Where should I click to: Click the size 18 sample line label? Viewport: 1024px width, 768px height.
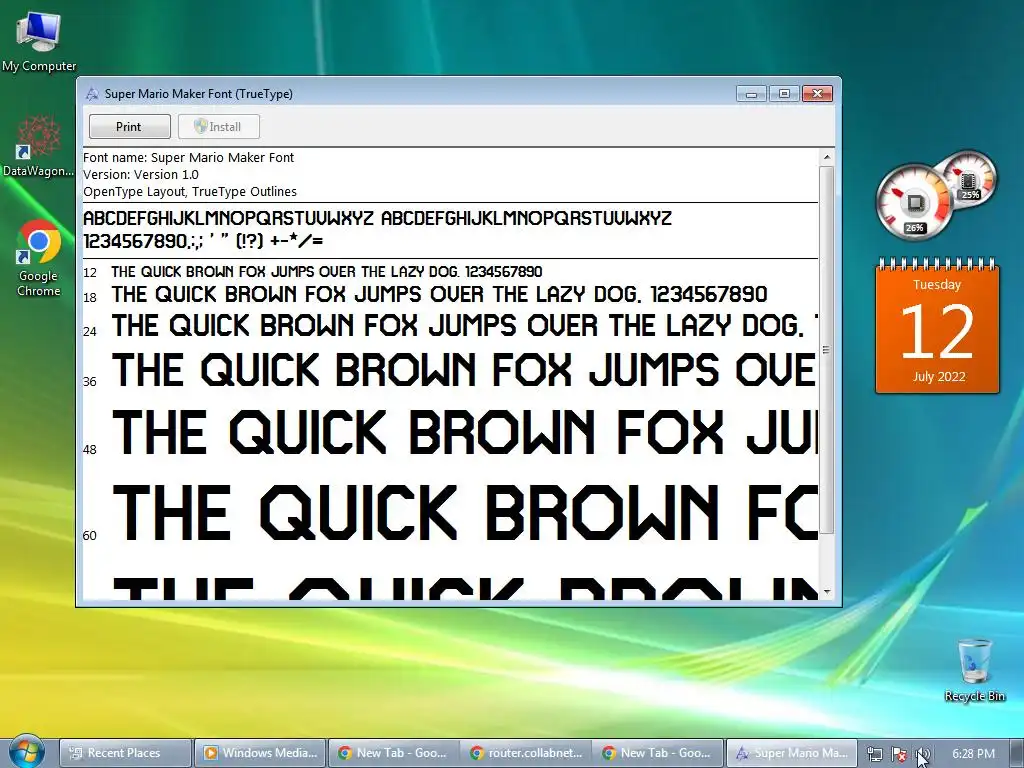(x=90, y=298)
